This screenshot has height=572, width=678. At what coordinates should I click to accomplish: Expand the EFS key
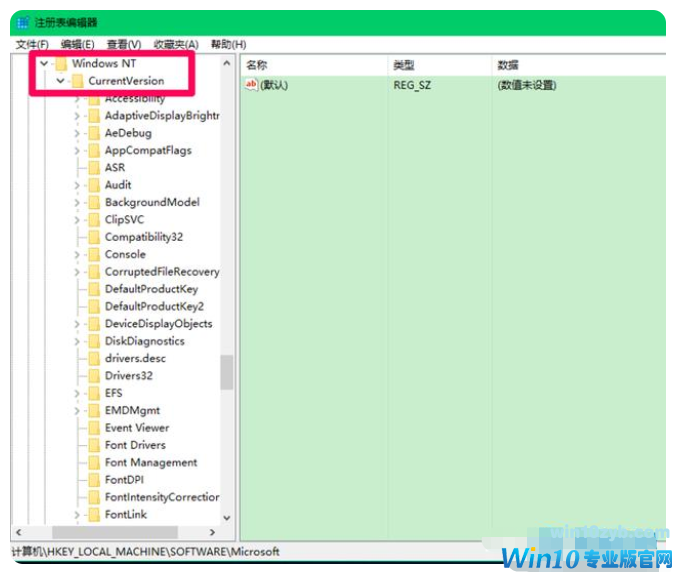click(77, 393)
